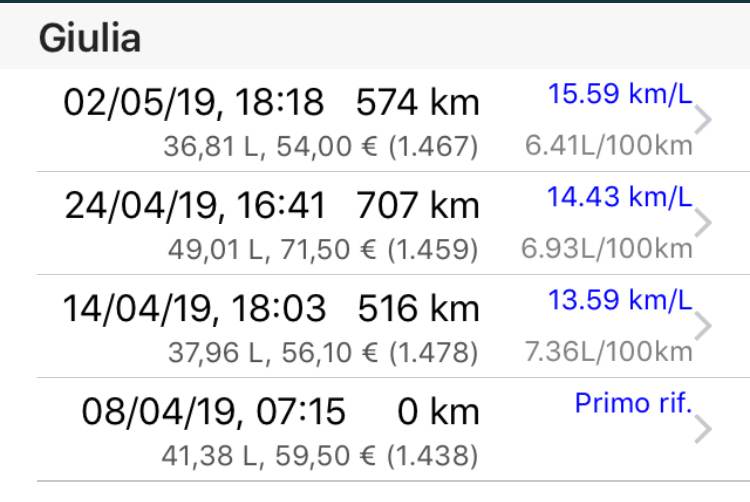This screenshot has width=750, height=502.
Task: Open the 14/04/19 refuel entry chevron
Action: point(703,326)
